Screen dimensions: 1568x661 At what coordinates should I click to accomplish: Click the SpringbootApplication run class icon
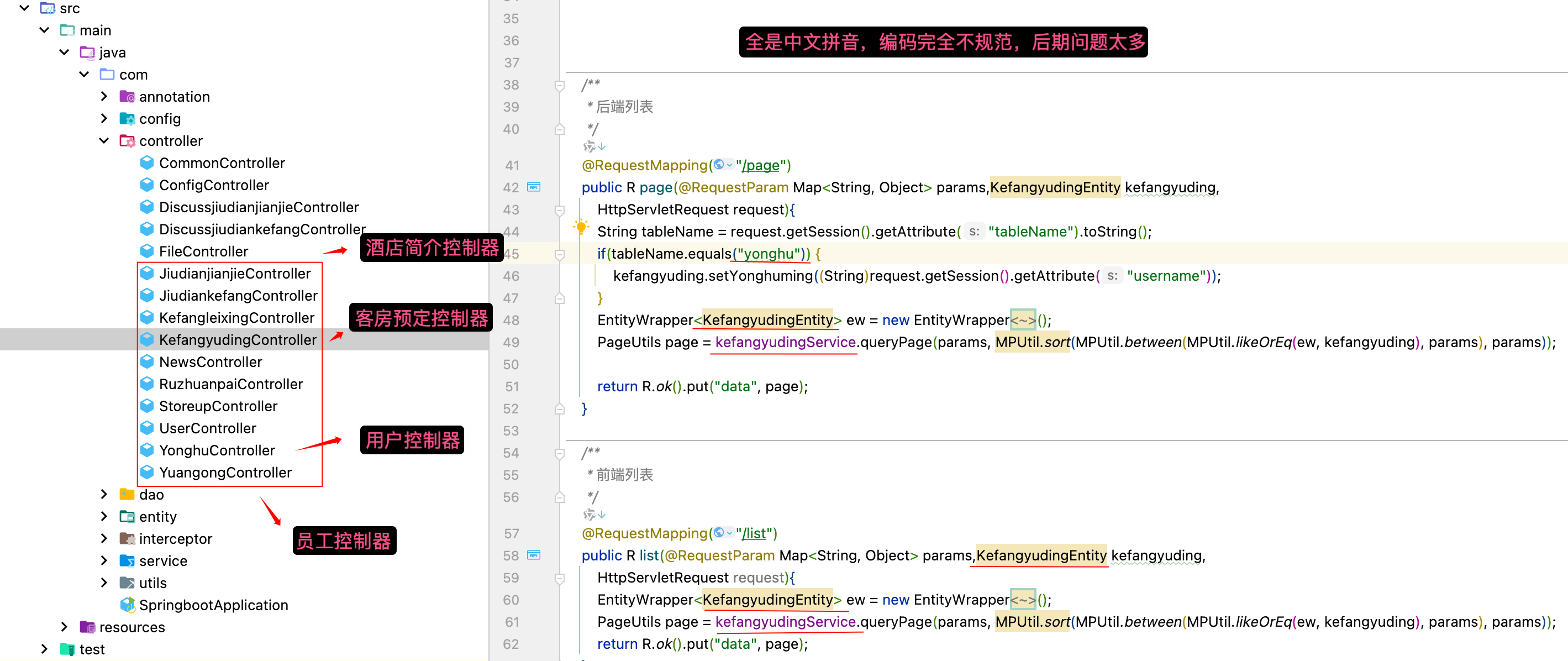[x=127, y=605]
